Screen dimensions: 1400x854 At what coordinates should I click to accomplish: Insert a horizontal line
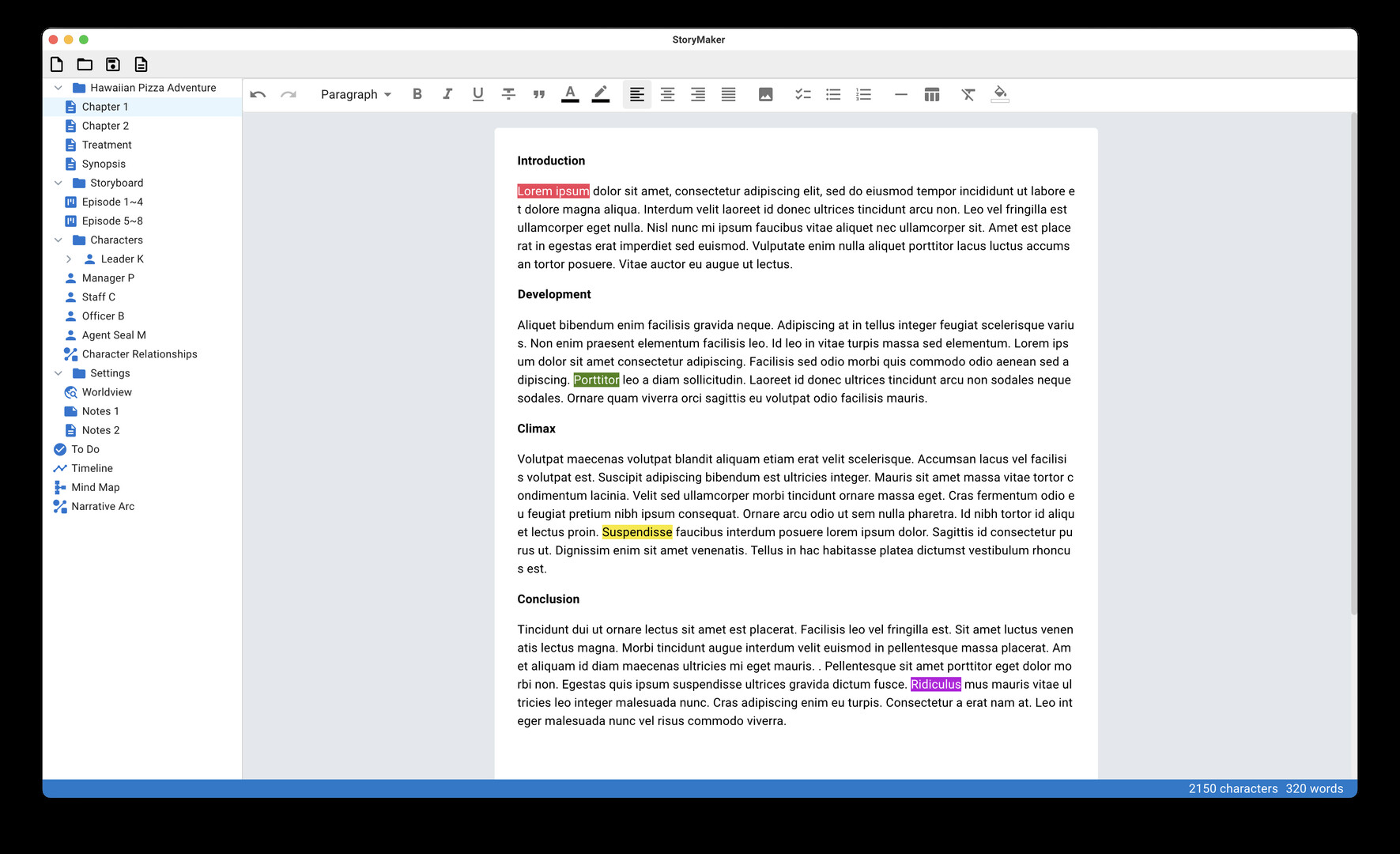click(x=900, y=94)
